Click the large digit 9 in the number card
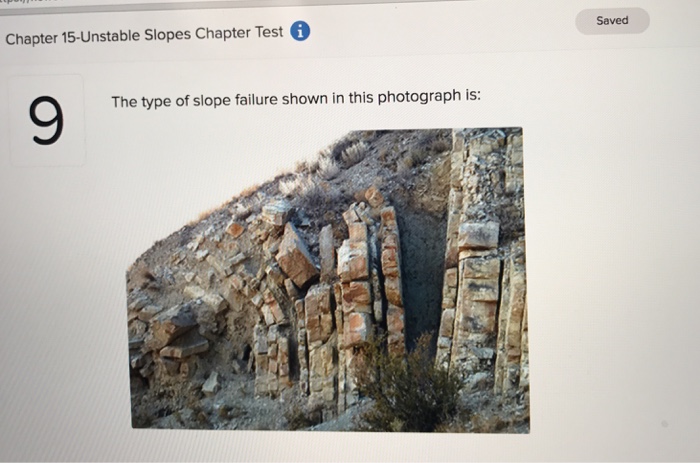700x463 pixels. tap(46, 120)
